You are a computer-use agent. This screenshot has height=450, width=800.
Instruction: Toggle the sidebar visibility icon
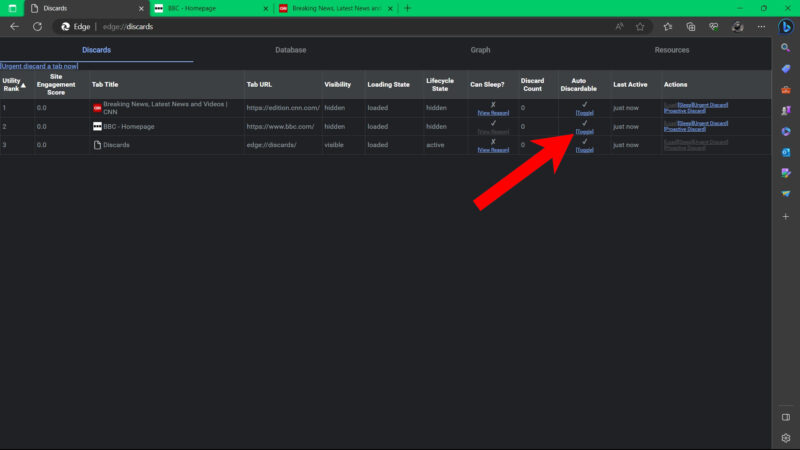click(x=786, y=417)
